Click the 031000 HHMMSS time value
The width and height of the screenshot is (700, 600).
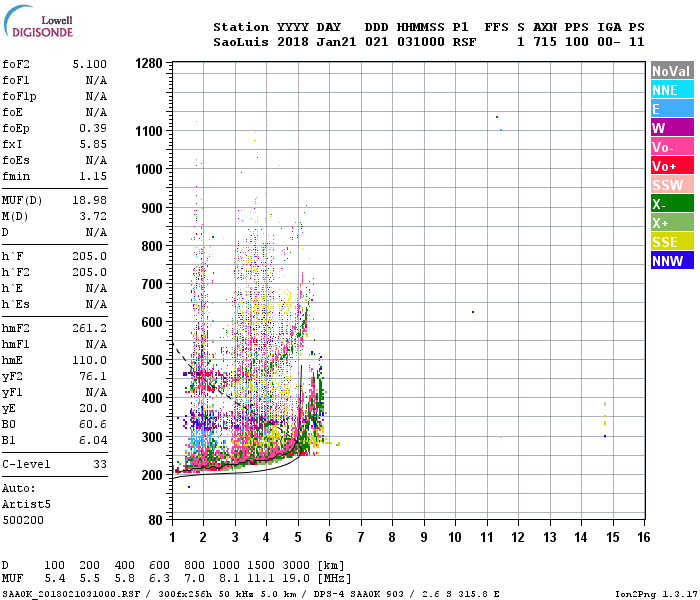tap(421, 42)
